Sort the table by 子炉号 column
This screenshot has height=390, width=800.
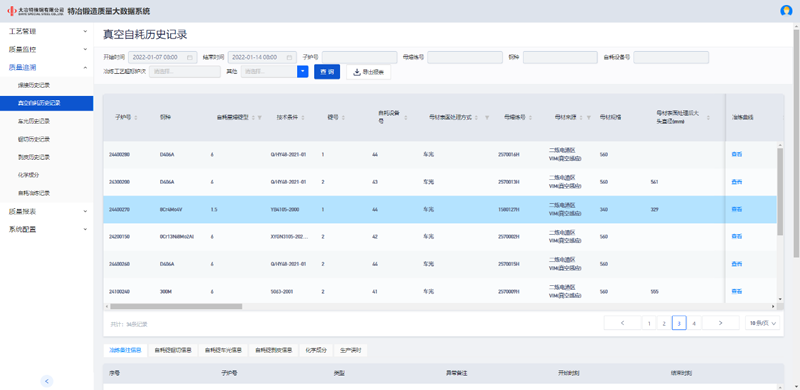(x=136, y=117)
